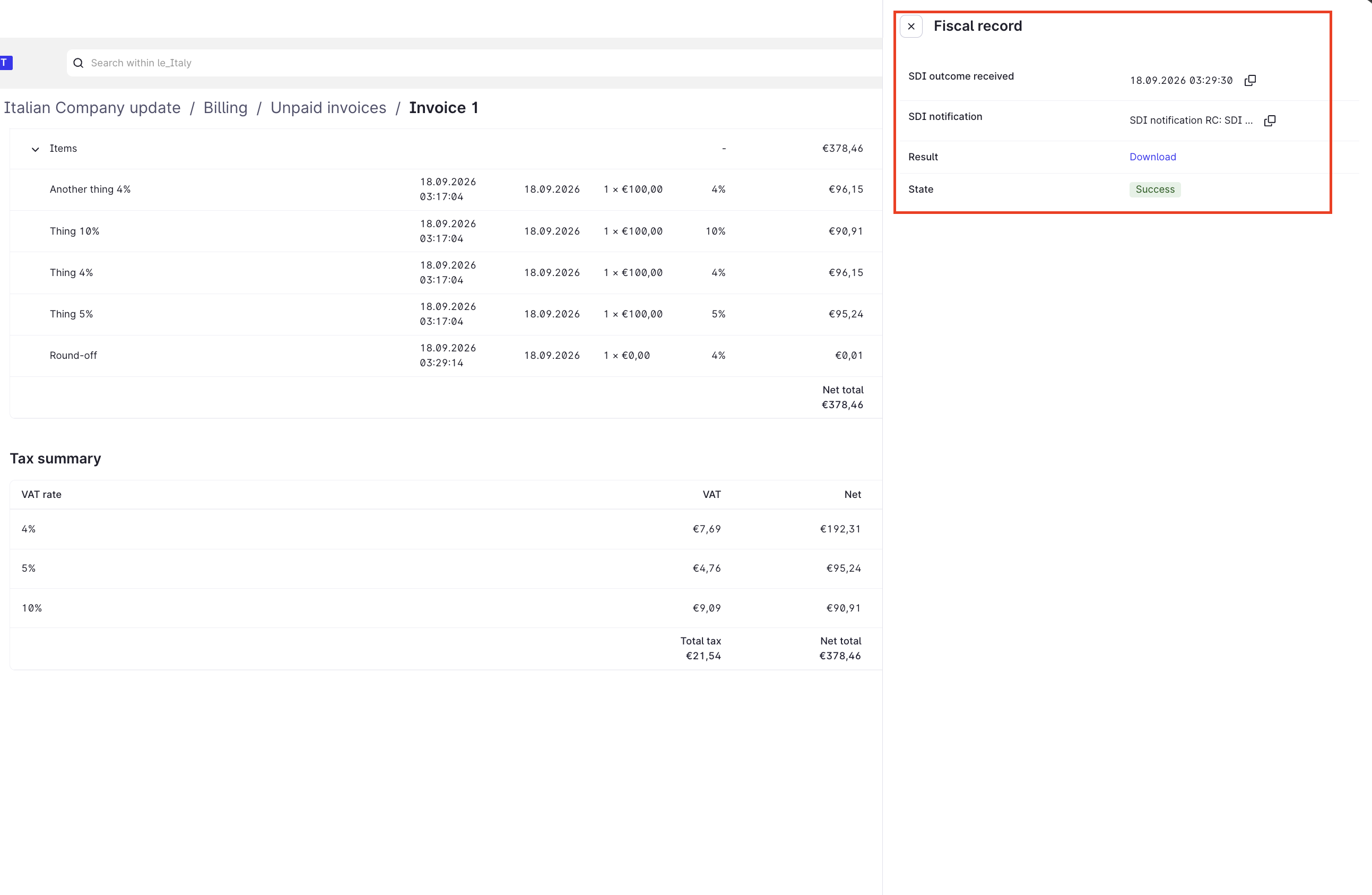Screen dimensions: 1372x895
Task: Open Italian Company update breadcrumb
Action: click(x=92, y=108)
